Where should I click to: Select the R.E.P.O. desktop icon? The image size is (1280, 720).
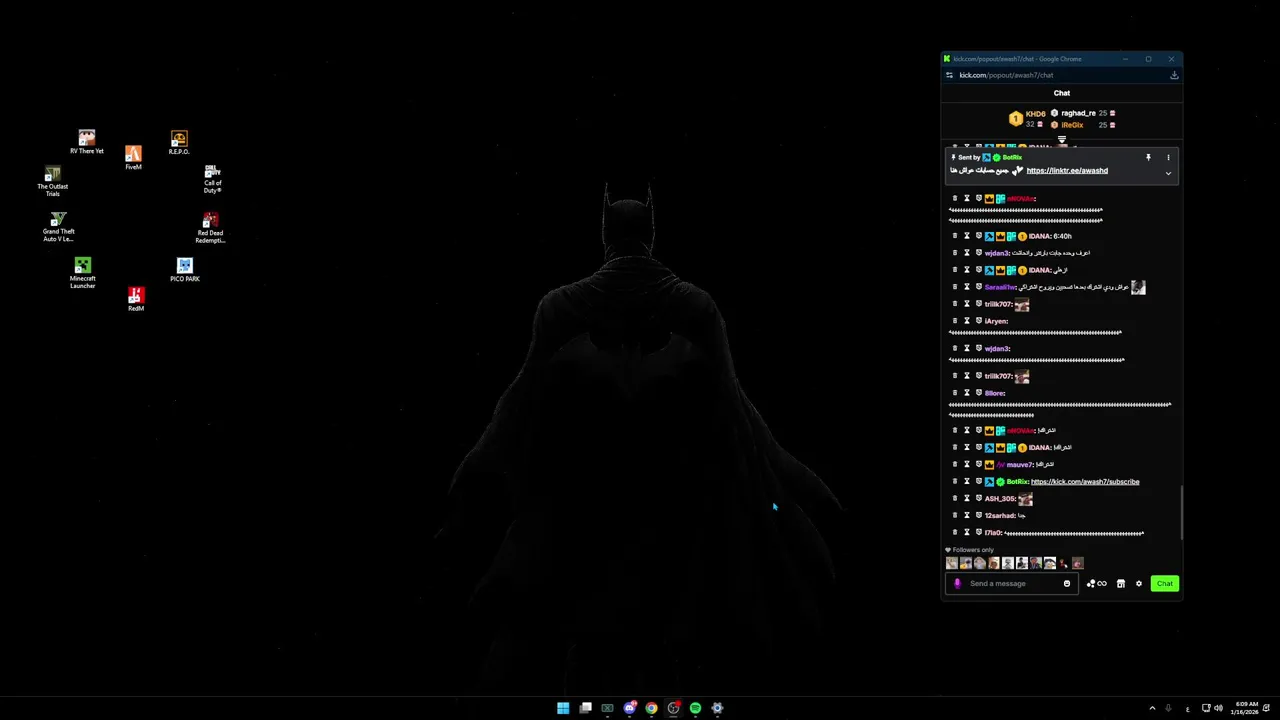point(179,142)
